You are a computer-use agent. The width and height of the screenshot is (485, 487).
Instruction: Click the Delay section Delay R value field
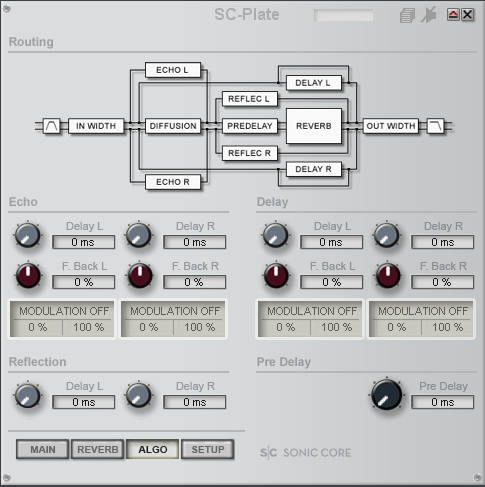443,242
